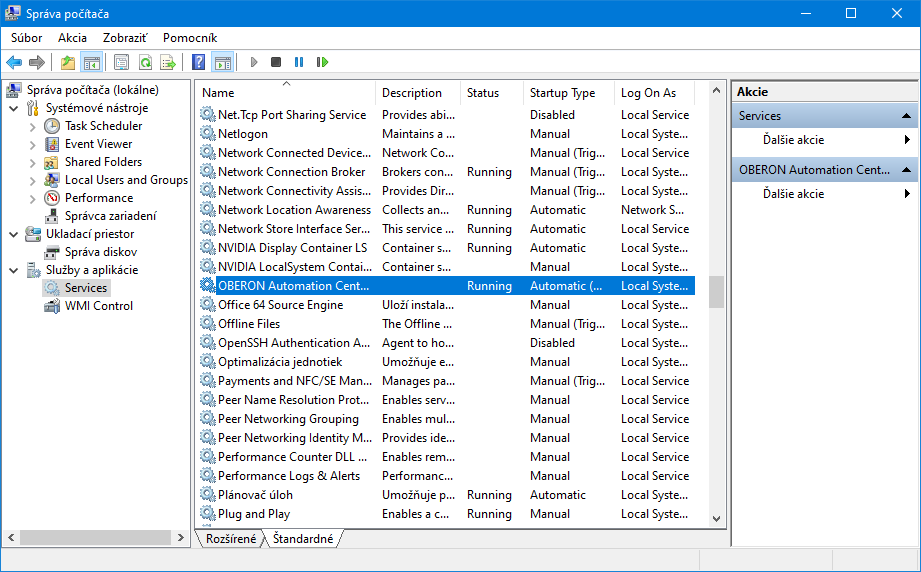The width and height of the screenshot is (921, 572).
Task: Click the Local Users and Groups icon
Action: 52,180
